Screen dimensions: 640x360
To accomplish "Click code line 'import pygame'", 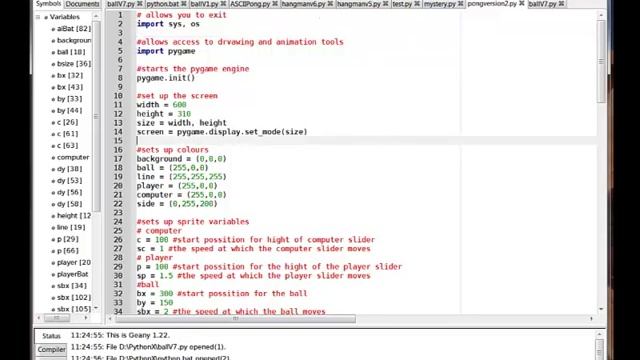I will pyautogui.click(x=166, y=51).
